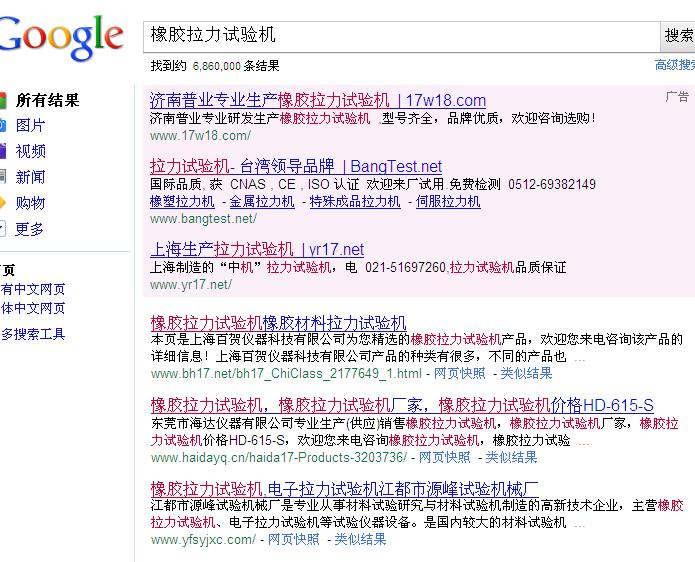Open the 橡塑拉力机 sitelink
Image resolution: width=695 pixels, height=562 pixels.
pyautogui.click(x=182, y=202)
